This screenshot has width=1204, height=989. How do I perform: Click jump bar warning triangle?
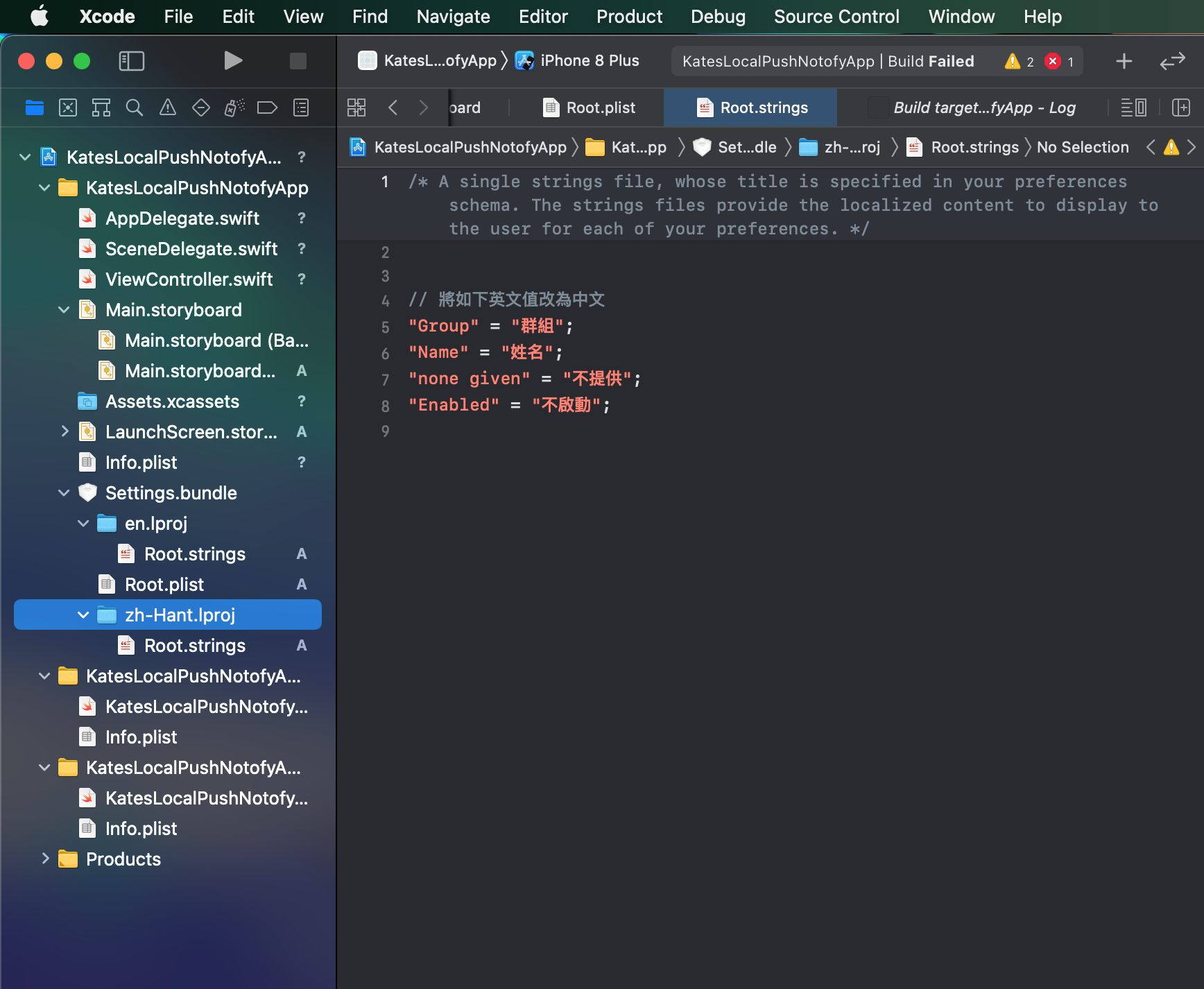coord(1171,147)
